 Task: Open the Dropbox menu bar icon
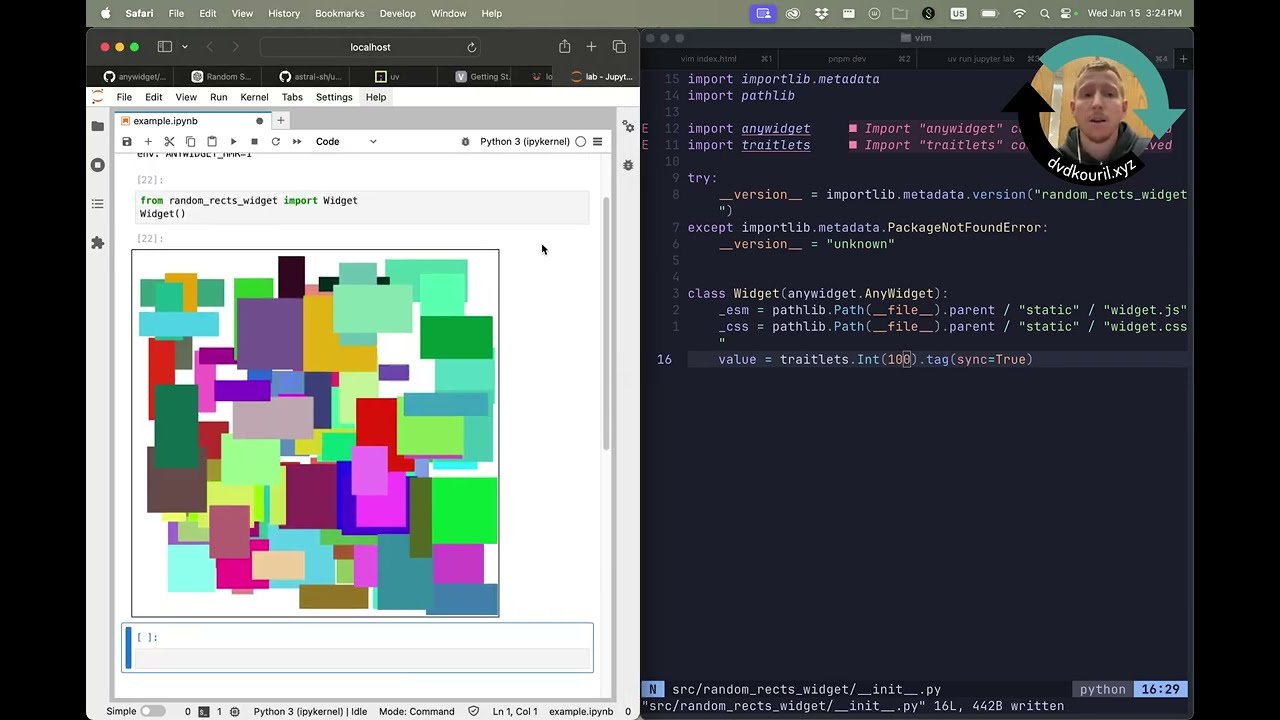pos(822,13)
